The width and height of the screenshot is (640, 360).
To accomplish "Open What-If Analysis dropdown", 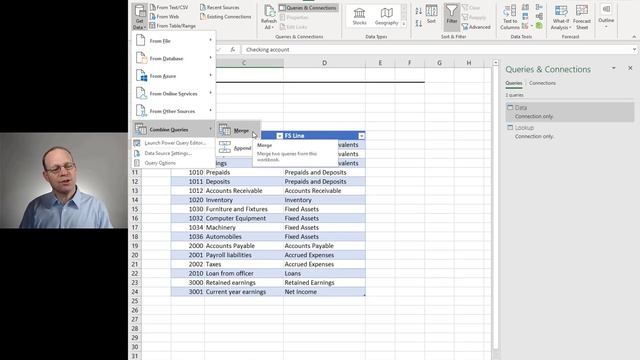I will [561, 17].
